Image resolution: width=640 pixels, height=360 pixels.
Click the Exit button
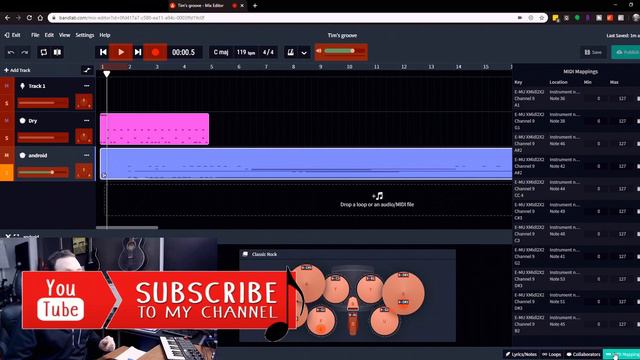[12, 35]
